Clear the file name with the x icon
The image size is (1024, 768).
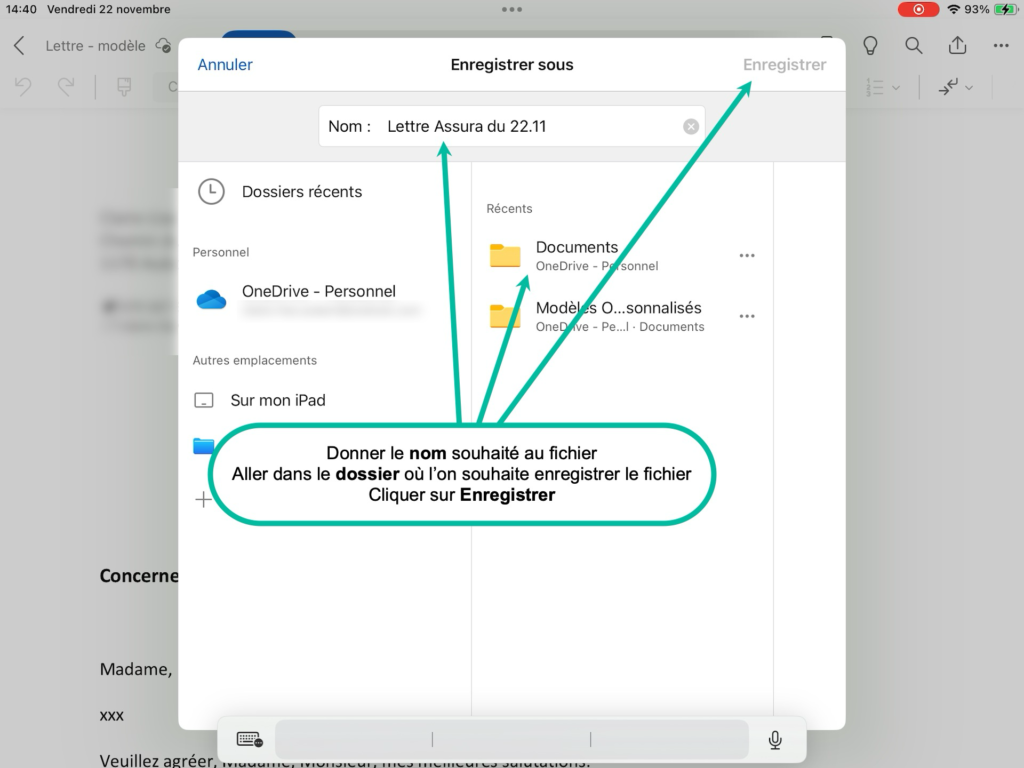pyautogui.click(x=690, y=127)
